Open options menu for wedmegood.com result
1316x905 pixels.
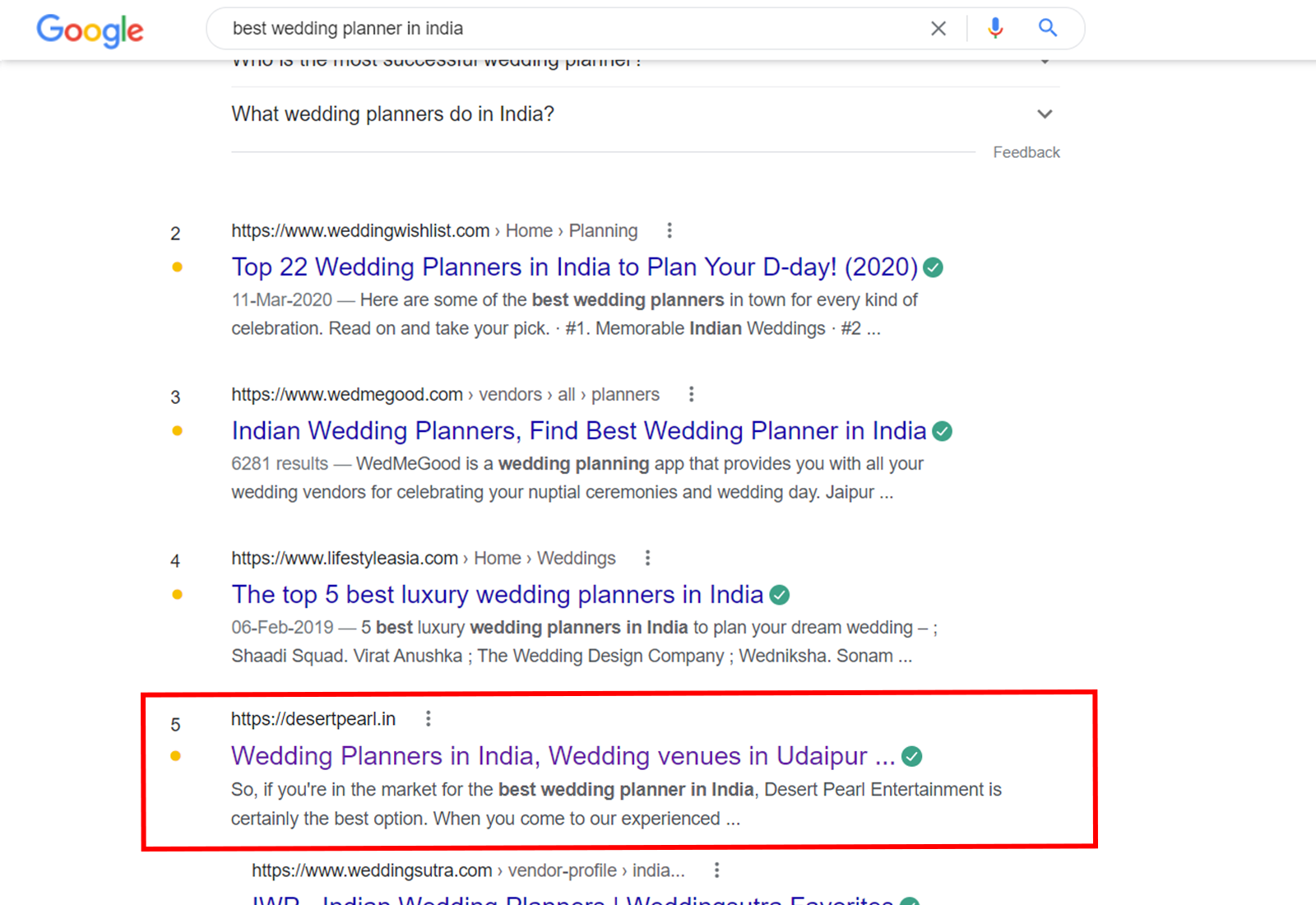coord(691,394)
